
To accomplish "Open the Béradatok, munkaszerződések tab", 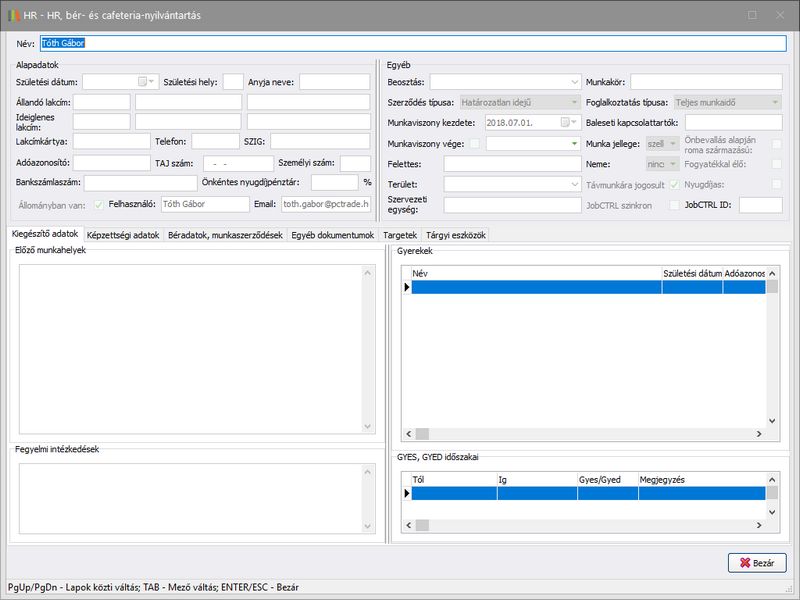I will click(225, 234).
